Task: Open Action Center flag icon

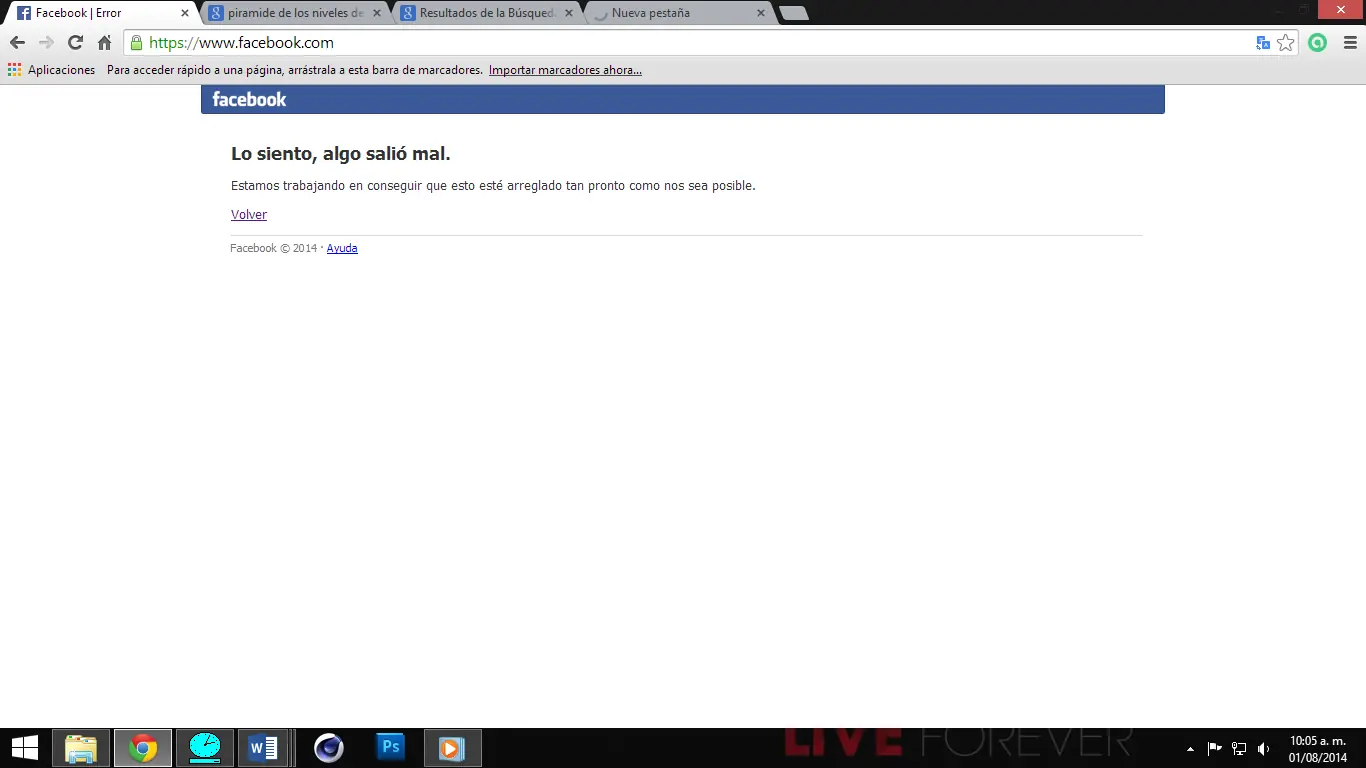Action: click(x=1215, y=749)
